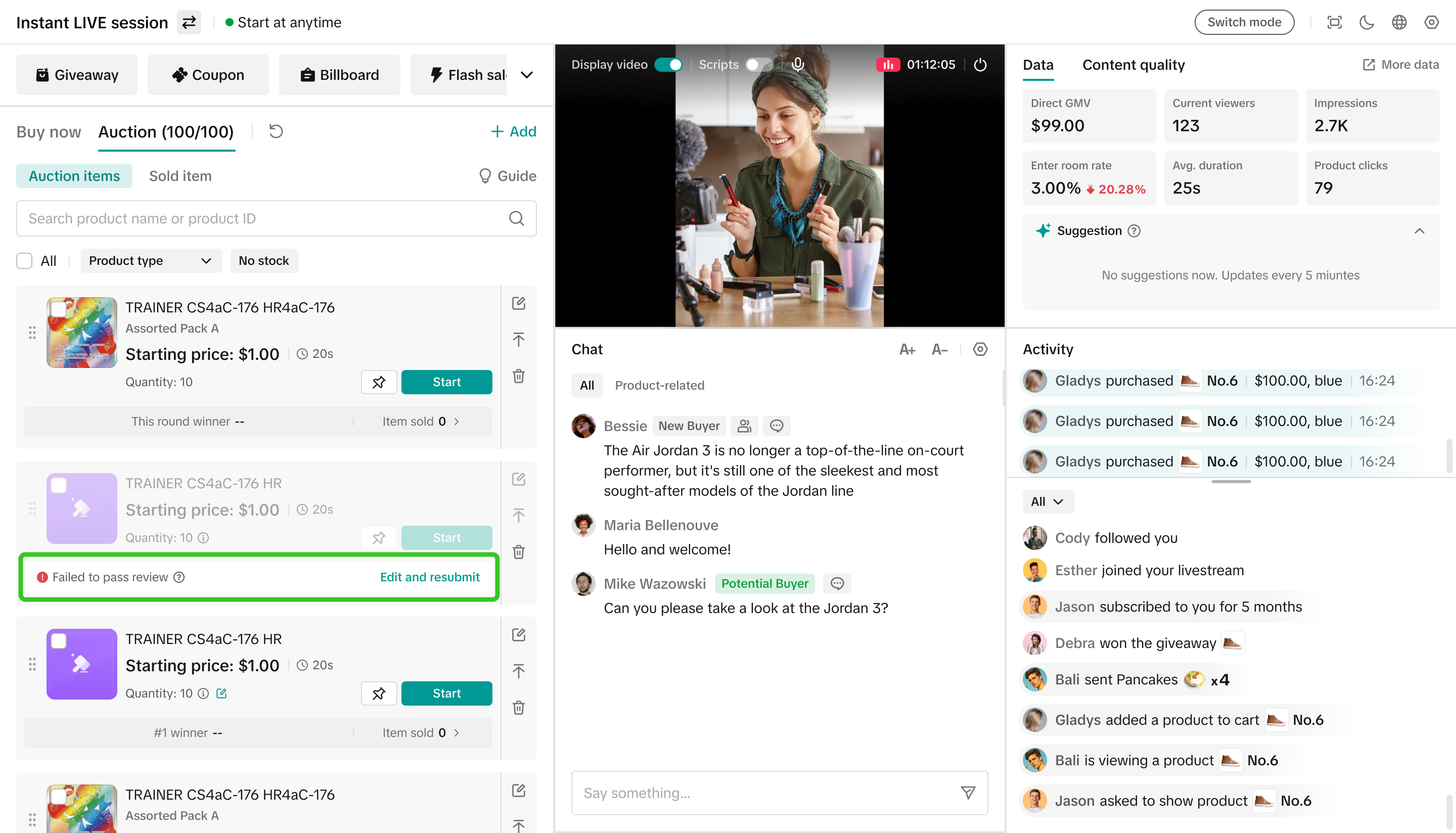The image size is (1456, 833).
Task: Click the Say something chat input
Action: coord(779,793)
